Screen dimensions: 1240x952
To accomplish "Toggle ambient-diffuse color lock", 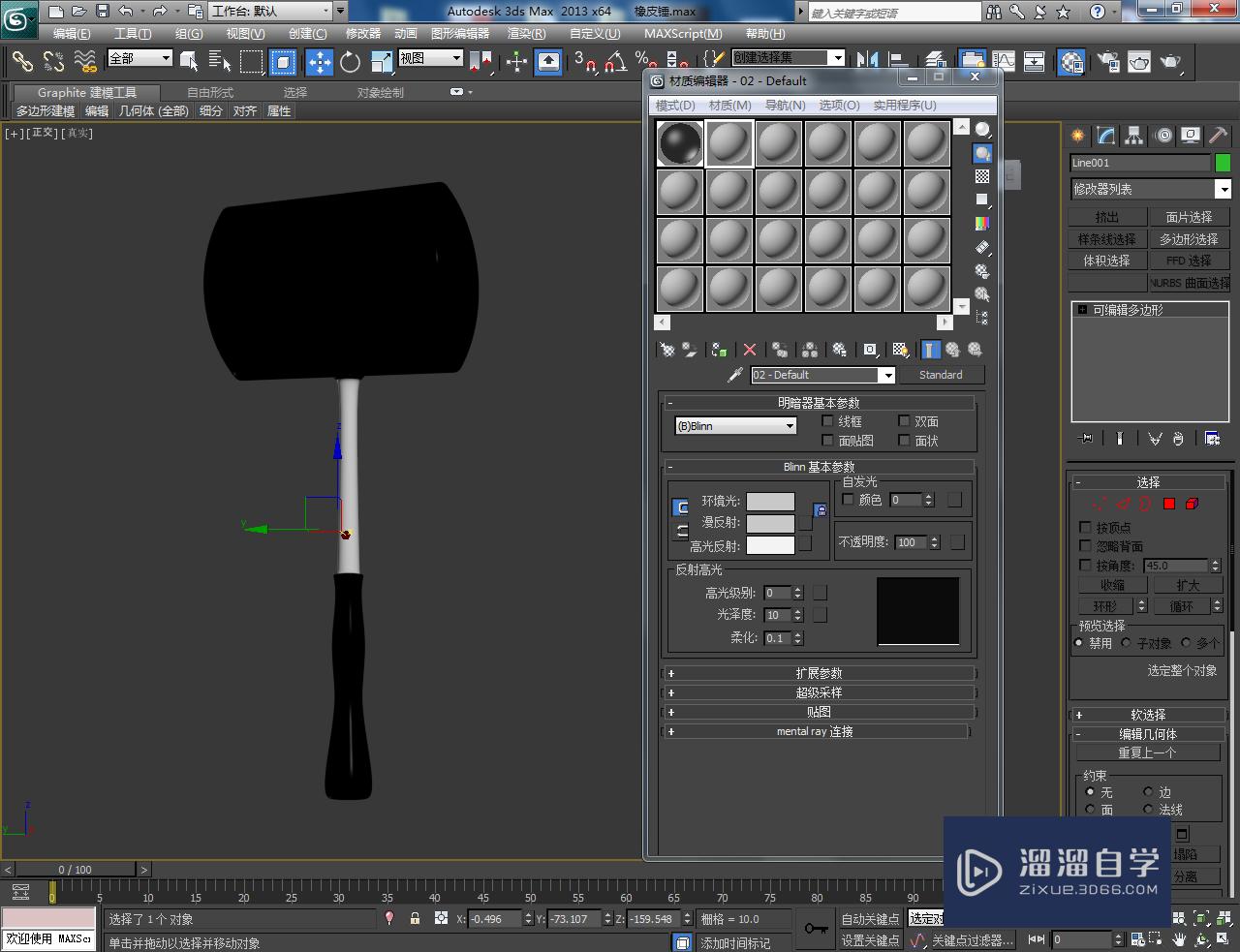I will (x=821, y=510).
